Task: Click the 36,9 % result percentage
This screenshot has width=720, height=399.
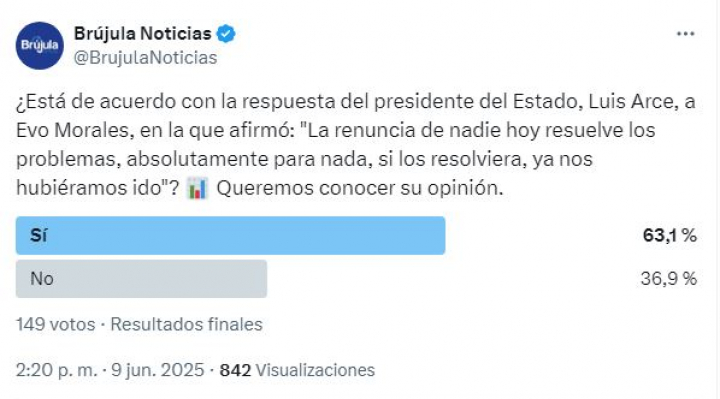Action: tap(669, 279)
